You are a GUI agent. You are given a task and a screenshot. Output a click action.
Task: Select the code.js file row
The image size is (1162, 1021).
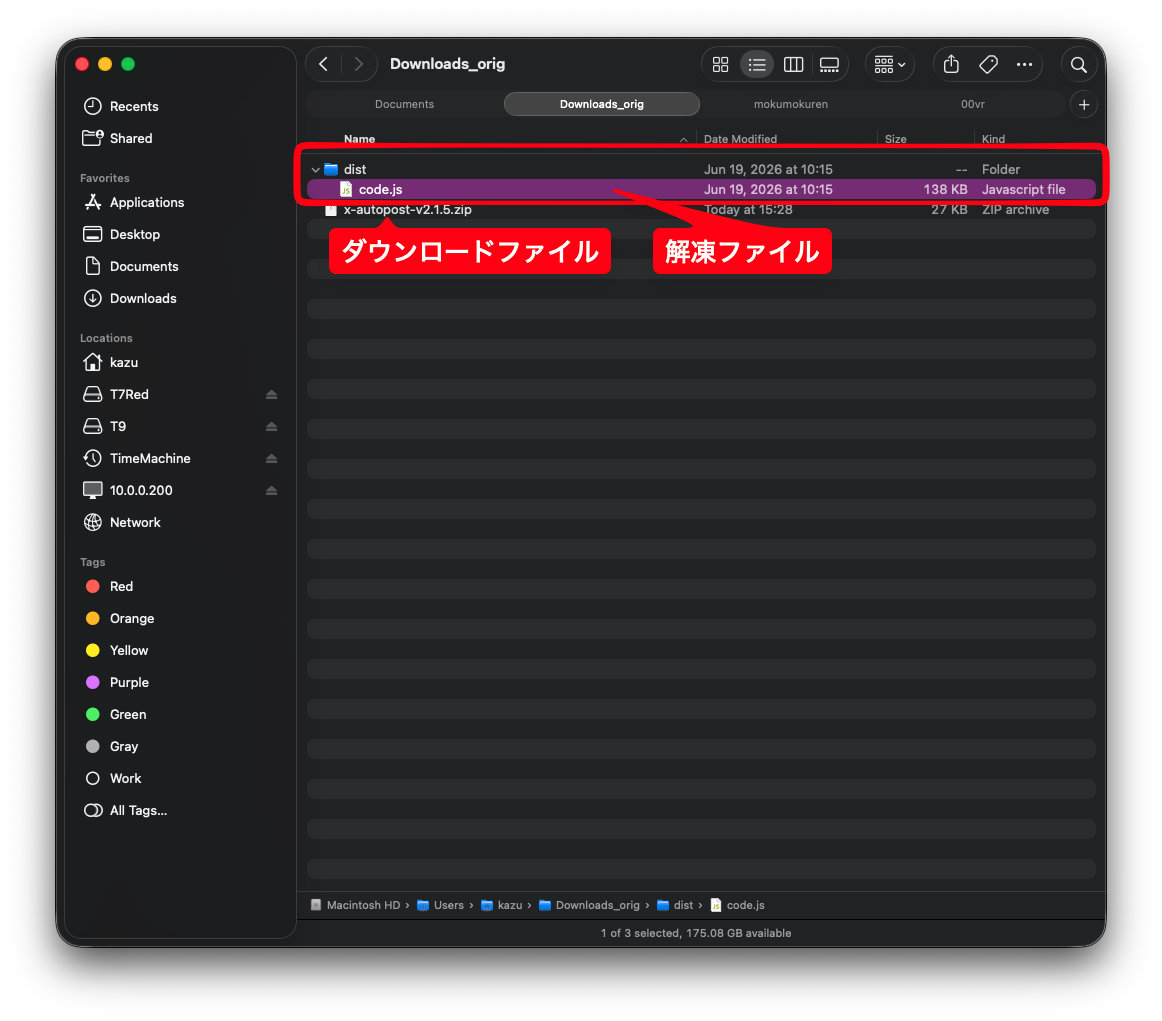701,190
